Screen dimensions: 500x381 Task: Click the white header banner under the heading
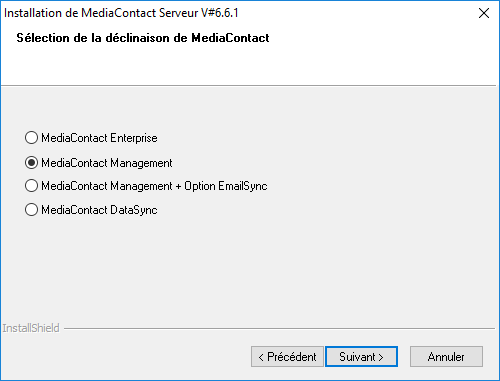coord(248,65)
